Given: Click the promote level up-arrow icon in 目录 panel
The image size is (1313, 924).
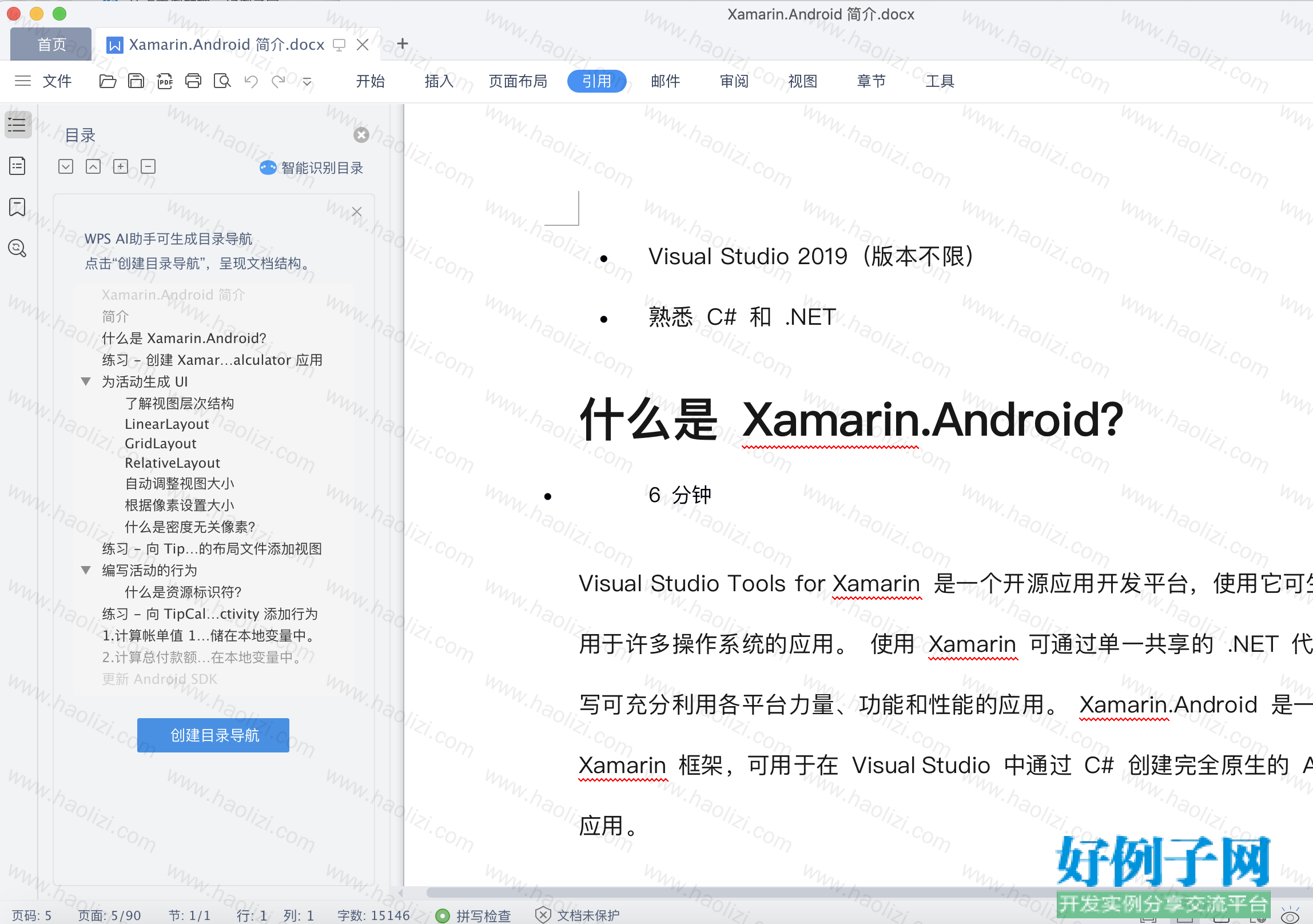Looking at the screenshot, I should (x=93, y=166).
